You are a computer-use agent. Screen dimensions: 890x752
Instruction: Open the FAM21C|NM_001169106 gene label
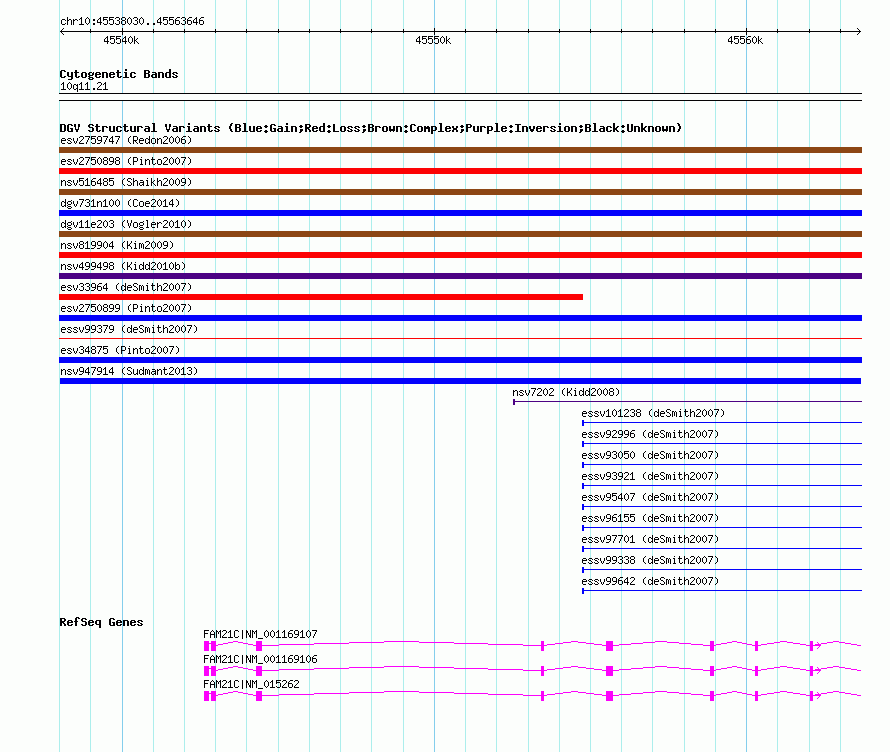click(x=260, y=659)
